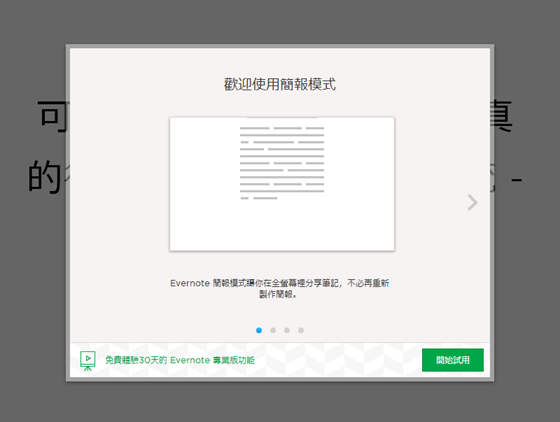Screen dimensions: 560x422
Task: Click the 免費體驗30天的 Evernote 專業版功能 text
Action: tap(180, 360)
